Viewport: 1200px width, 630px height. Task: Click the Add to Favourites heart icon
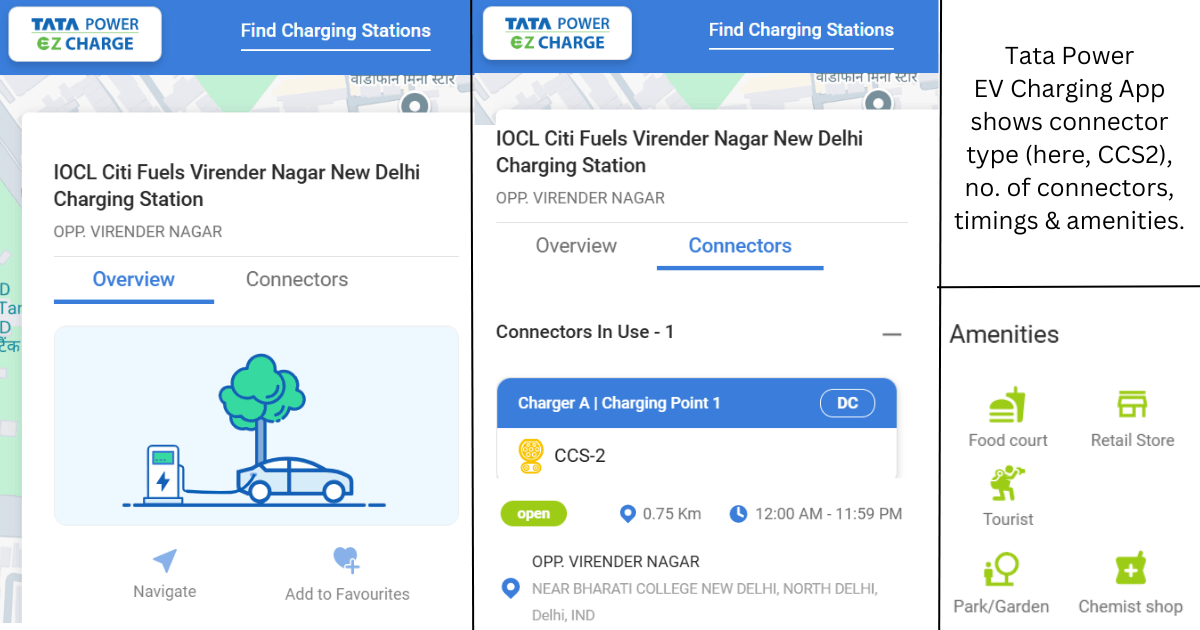click(x=346, y=560)
